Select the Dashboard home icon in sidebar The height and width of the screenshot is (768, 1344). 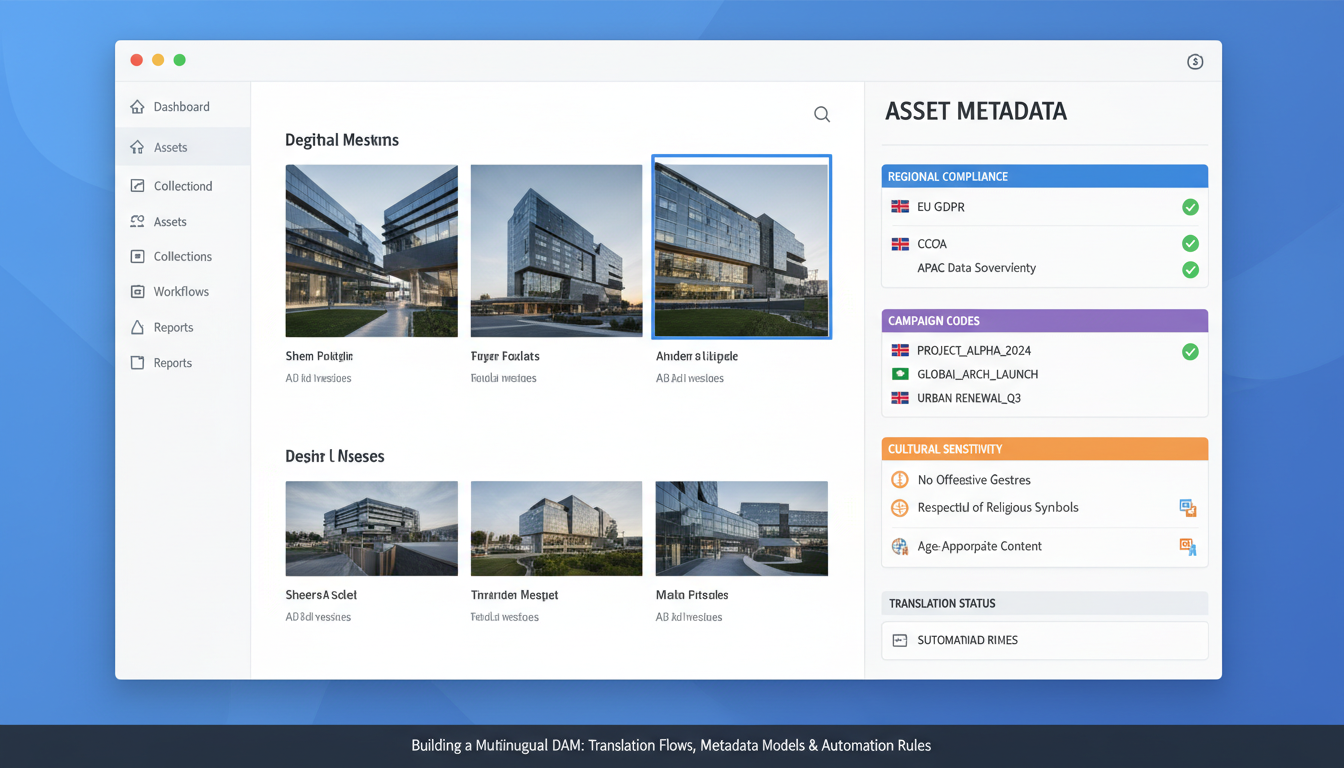point(136,106)
